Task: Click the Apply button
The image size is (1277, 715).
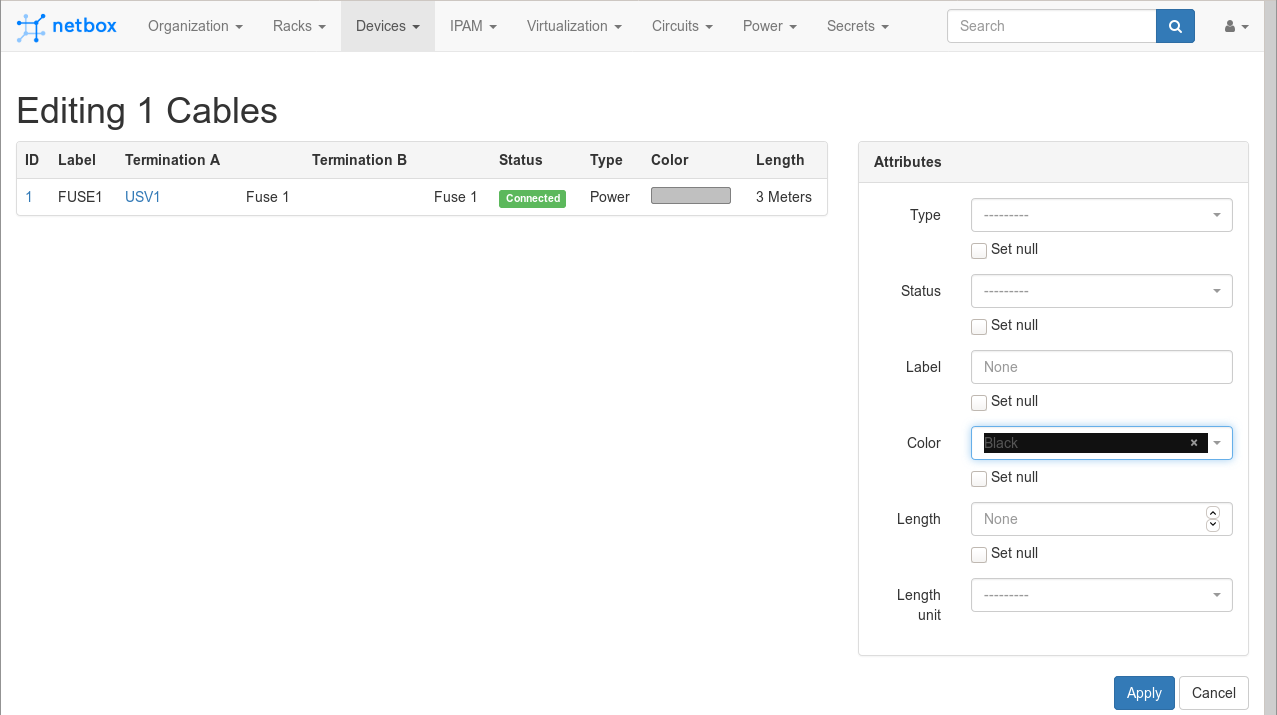Action: pos(1144,693)
